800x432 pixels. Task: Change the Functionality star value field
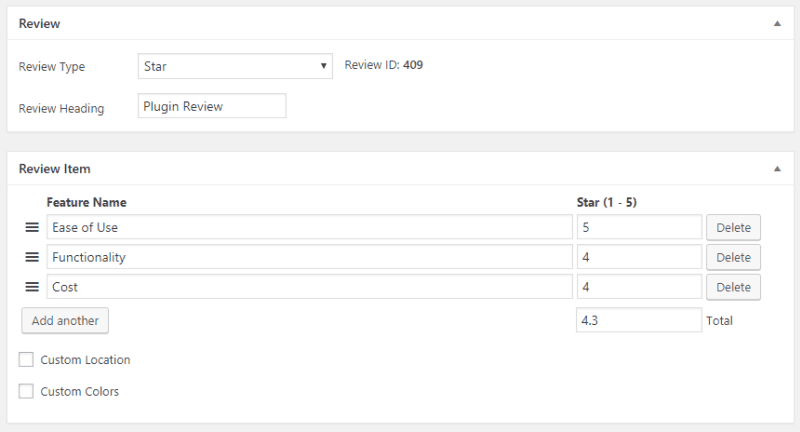click(639, 257)
